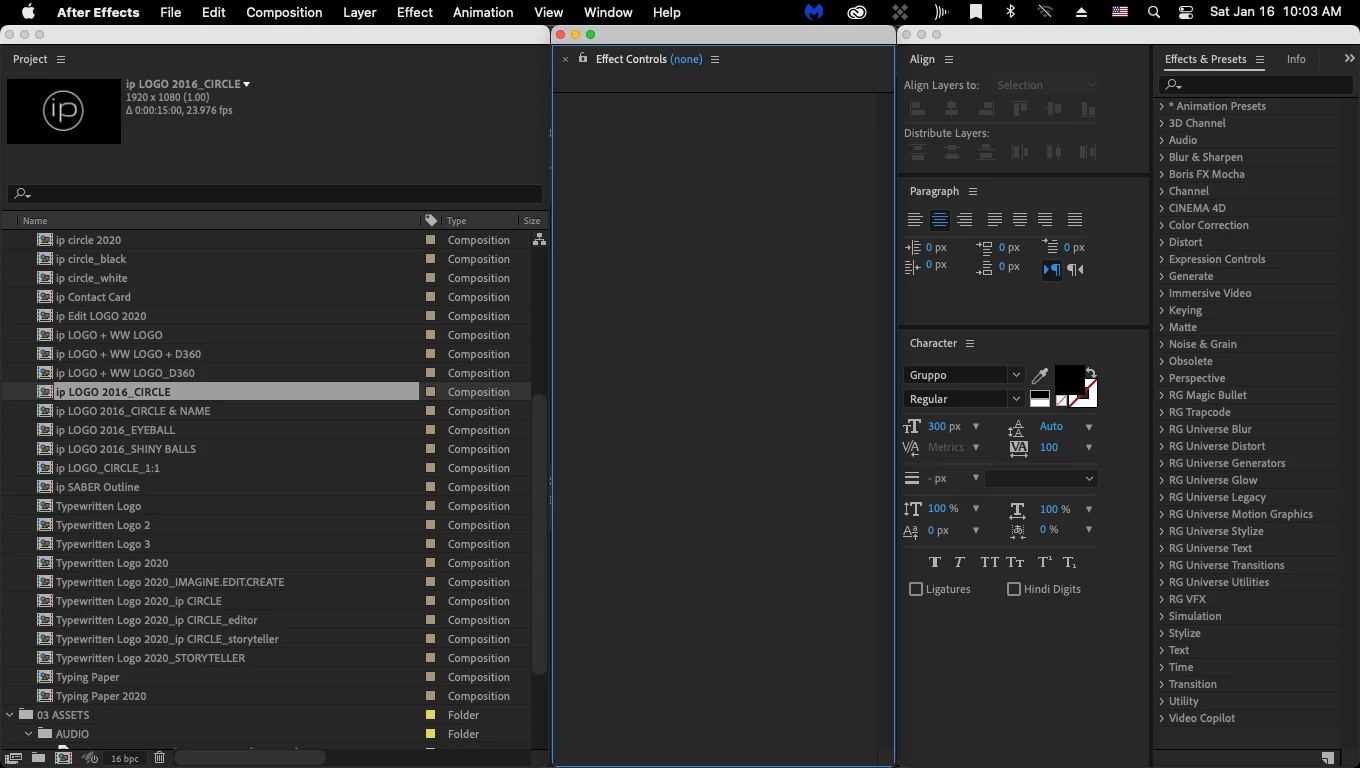
Task: Open fill color black swatch
Action: 1069,379
